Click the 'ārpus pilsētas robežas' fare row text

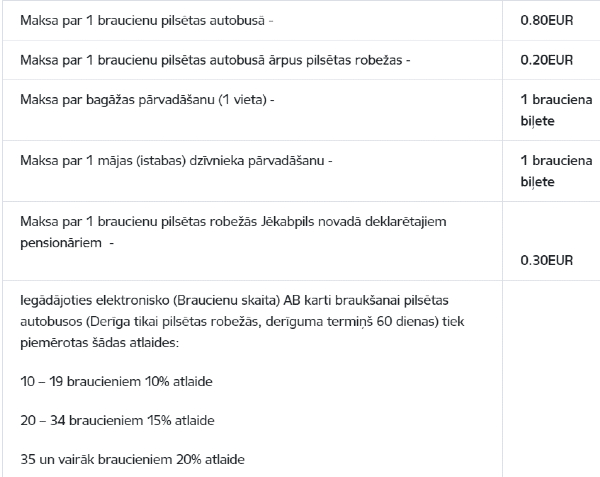pyautogui.click(x=335, y=60)
